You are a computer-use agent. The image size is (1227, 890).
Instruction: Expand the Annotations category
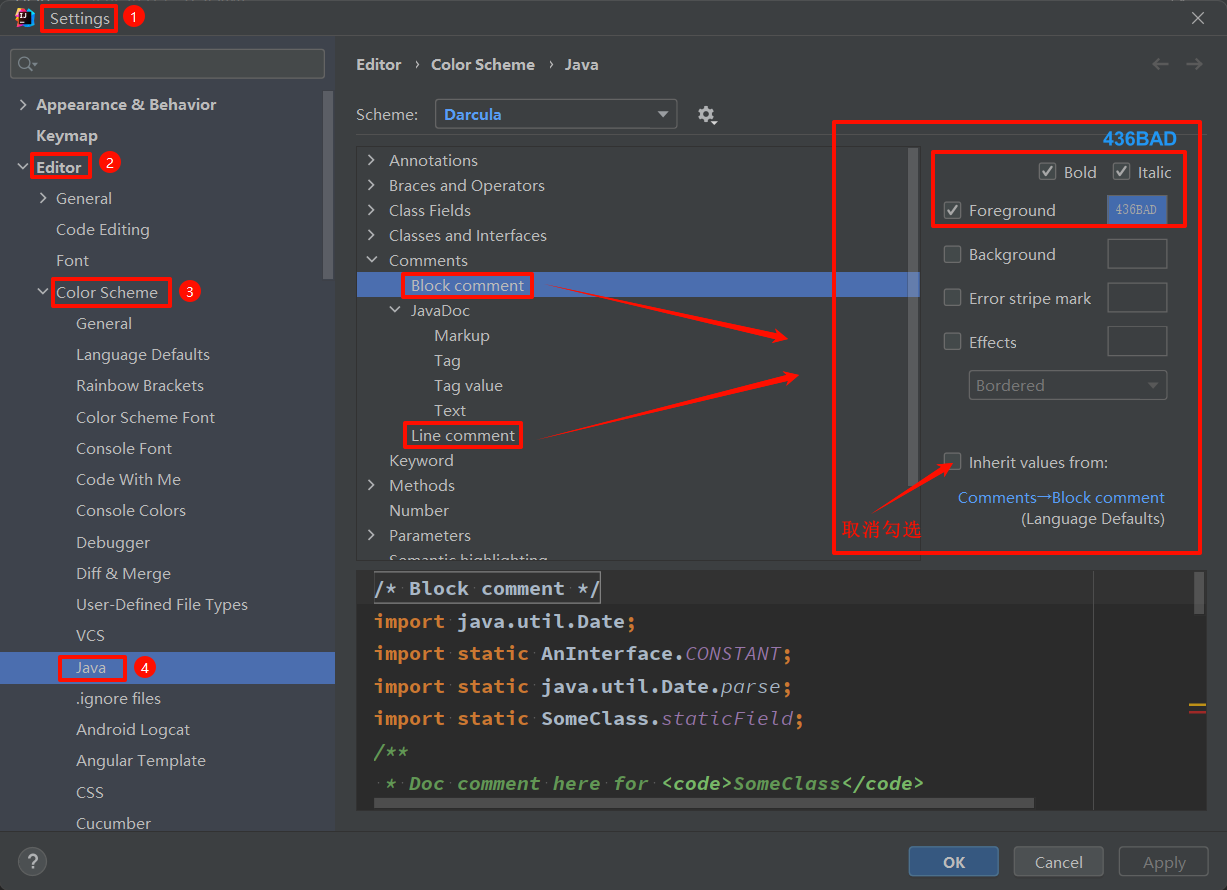click(372, 160)
